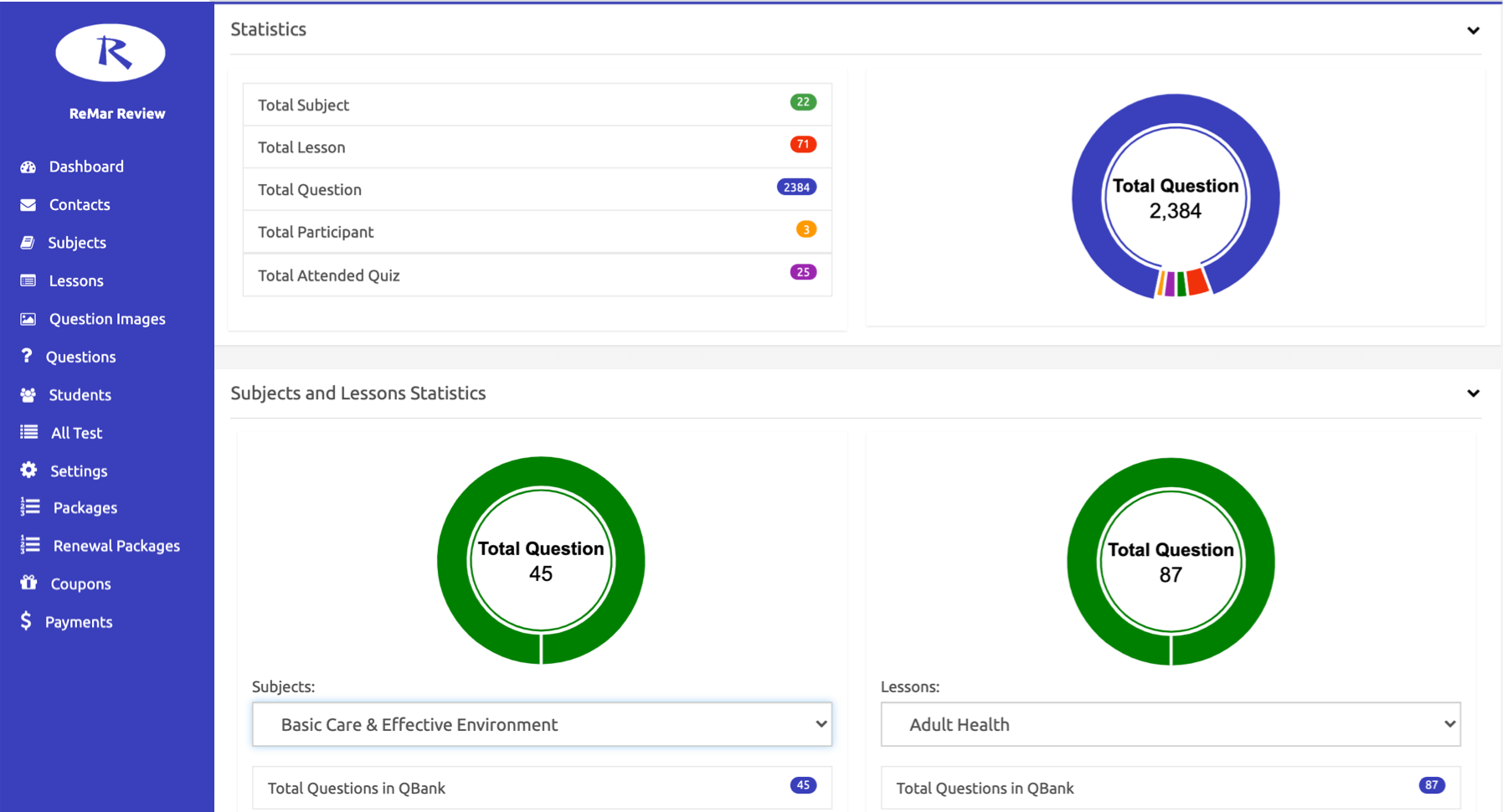This screenshot has height=812, width=1503.
Task: Click the Total Attended Quiz badge 25
Action: coord(803,271)
